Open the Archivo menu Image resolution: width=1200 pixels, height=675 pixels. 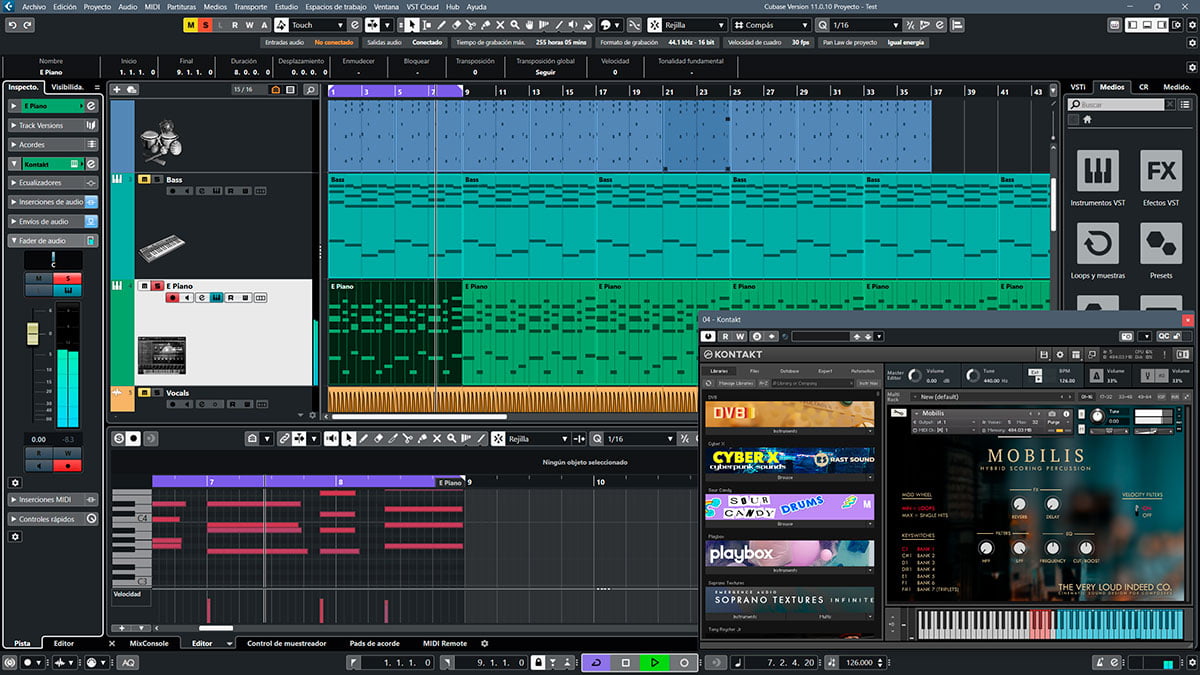click(33, 6)
